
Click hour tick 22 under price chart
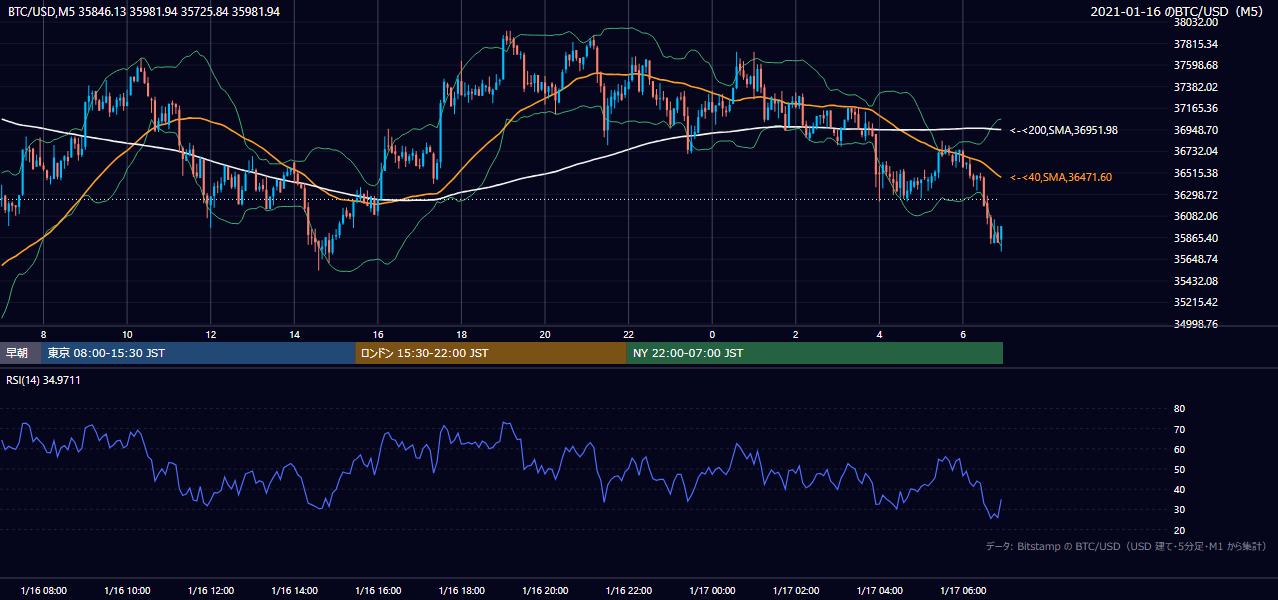[628, 334]
